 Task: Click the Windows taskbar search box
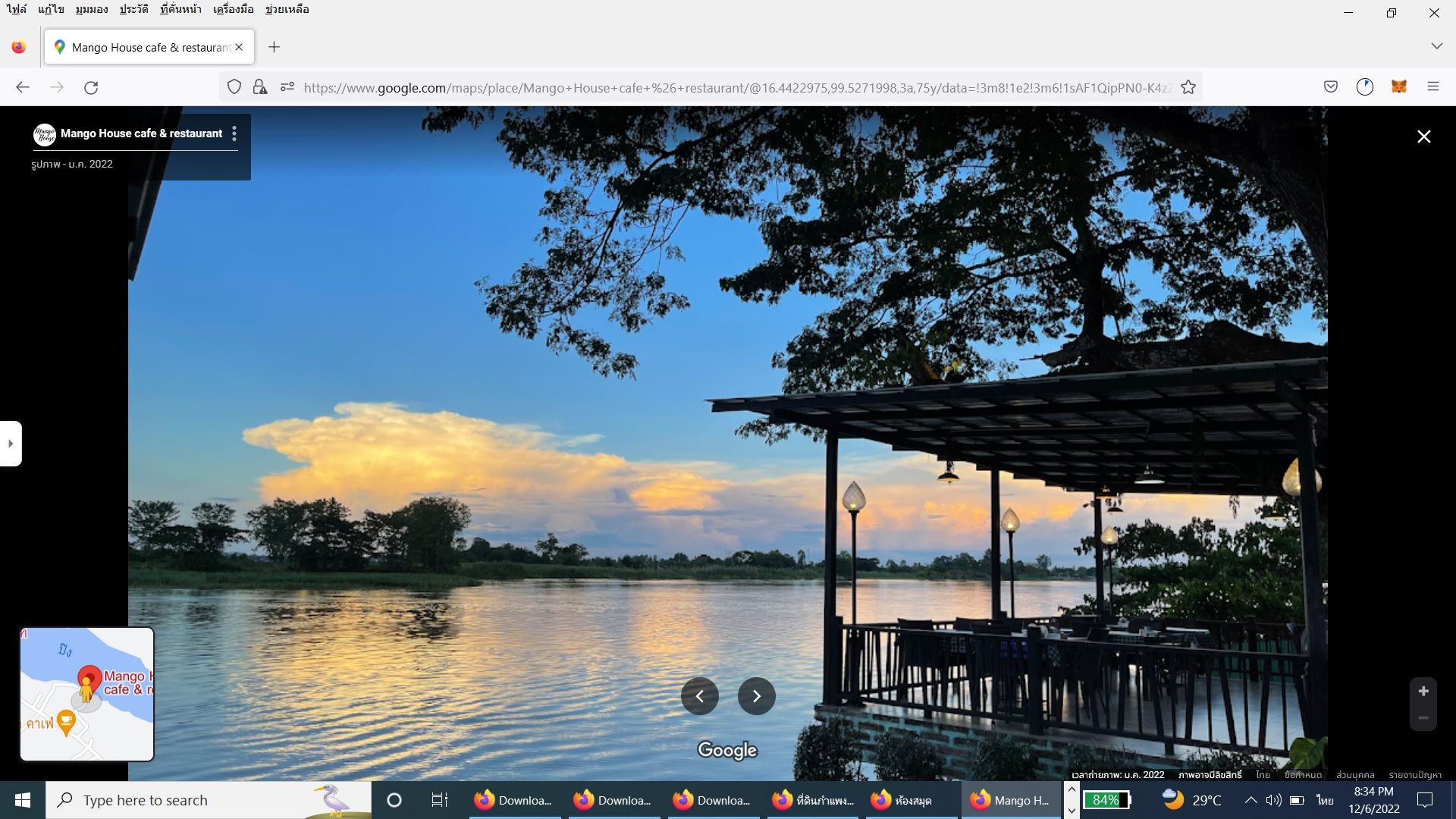[209, 800]
